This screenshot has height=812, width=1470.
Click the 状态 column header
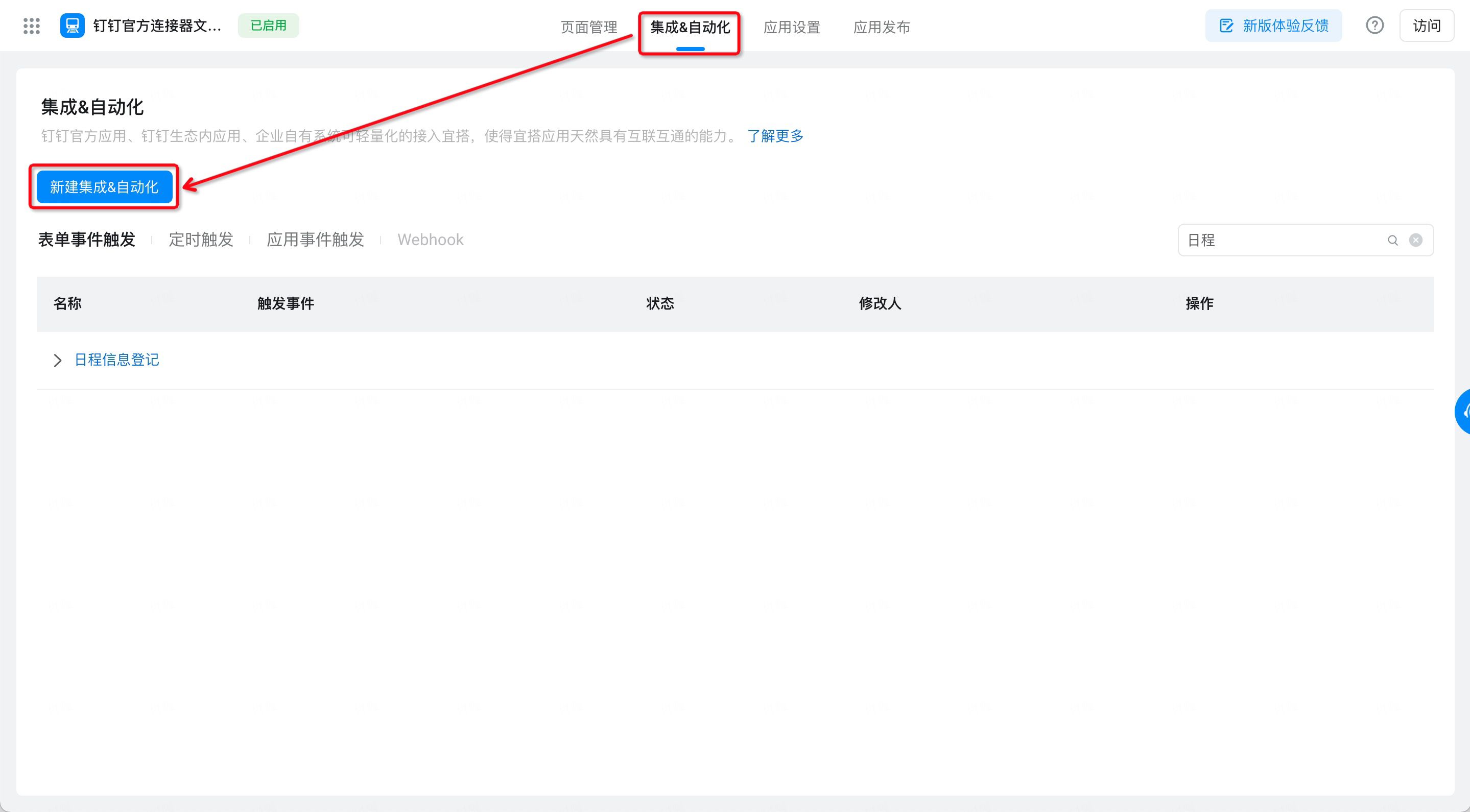660,303
